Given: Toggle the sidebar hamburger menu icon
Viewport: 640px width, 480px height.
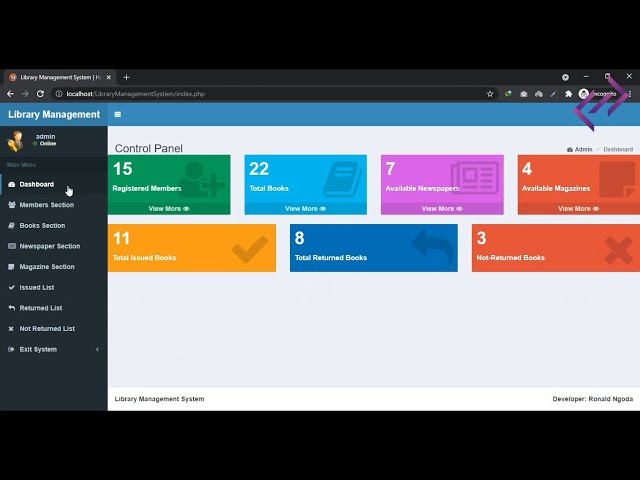Looking at the screenshot, I should click(x=118, y=115).
